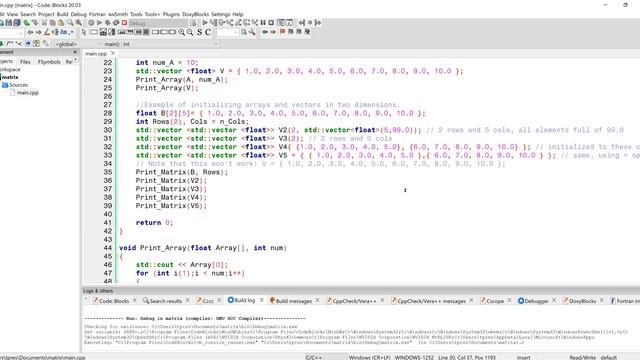Start debugging with the Debug/Continue arrow
The height and width of the screenshot is (360, 640).
click(205, 23)
